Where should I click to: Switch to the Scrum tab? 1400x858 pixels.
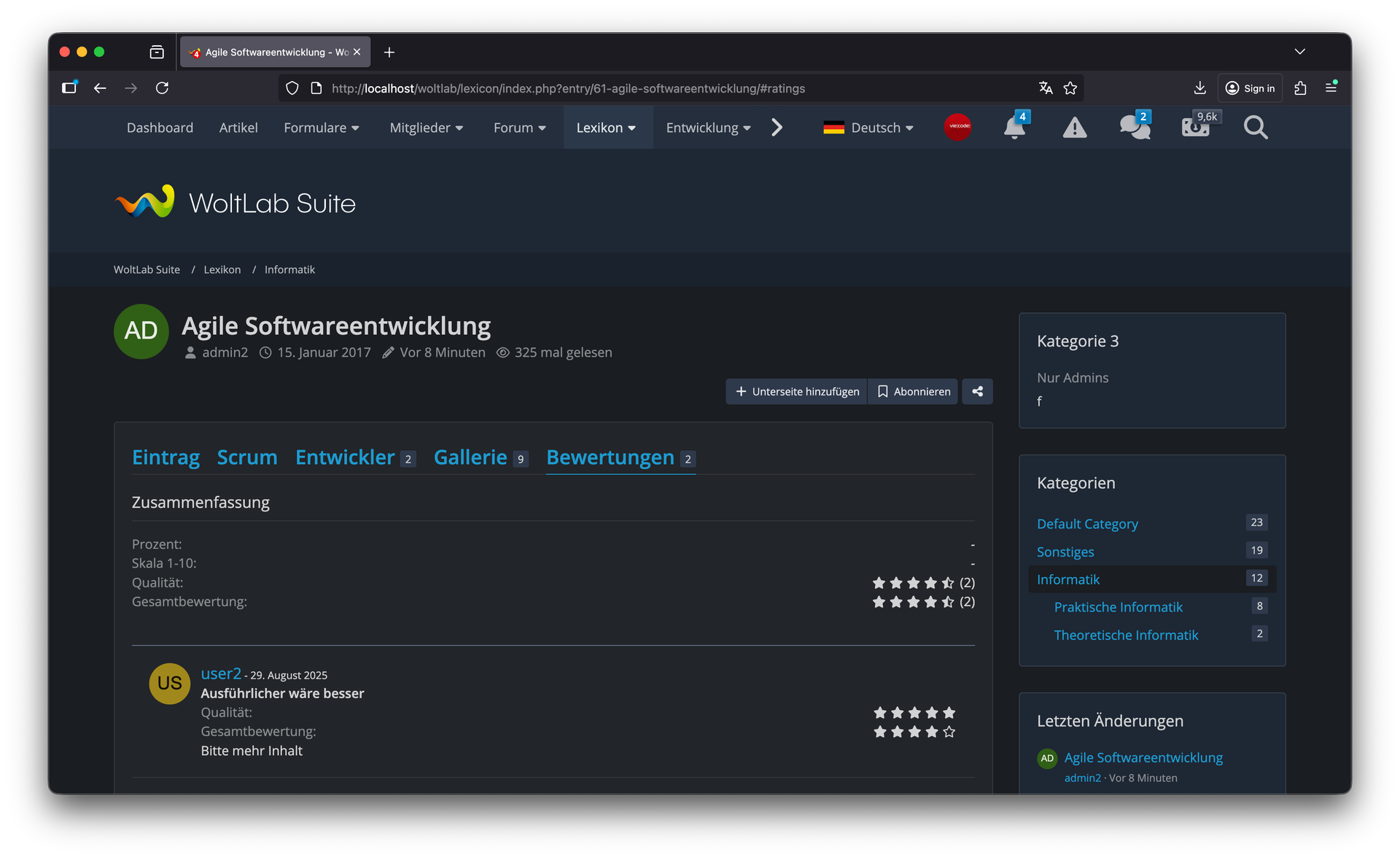click(247, 457)
